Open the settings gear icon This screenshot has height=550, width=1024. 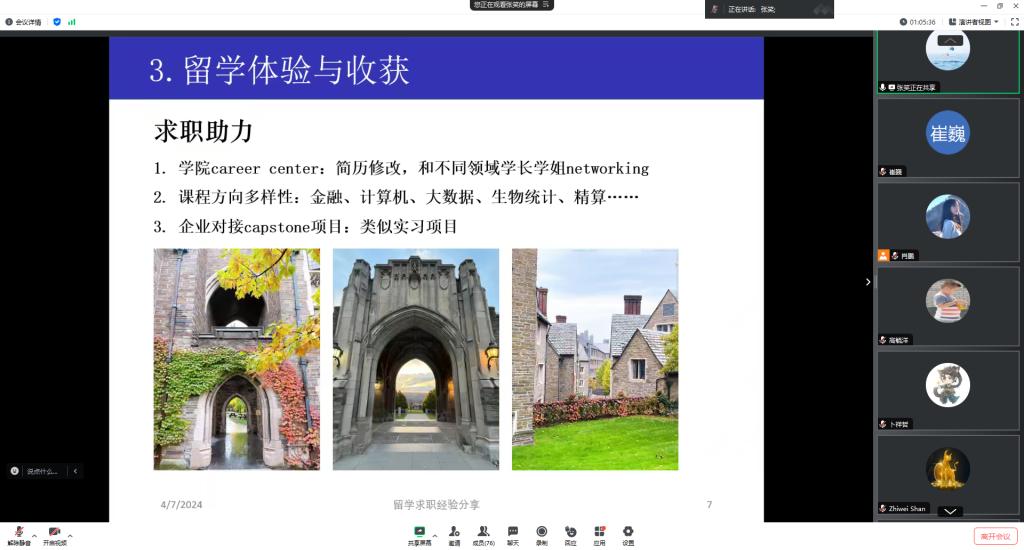point(628,532)
